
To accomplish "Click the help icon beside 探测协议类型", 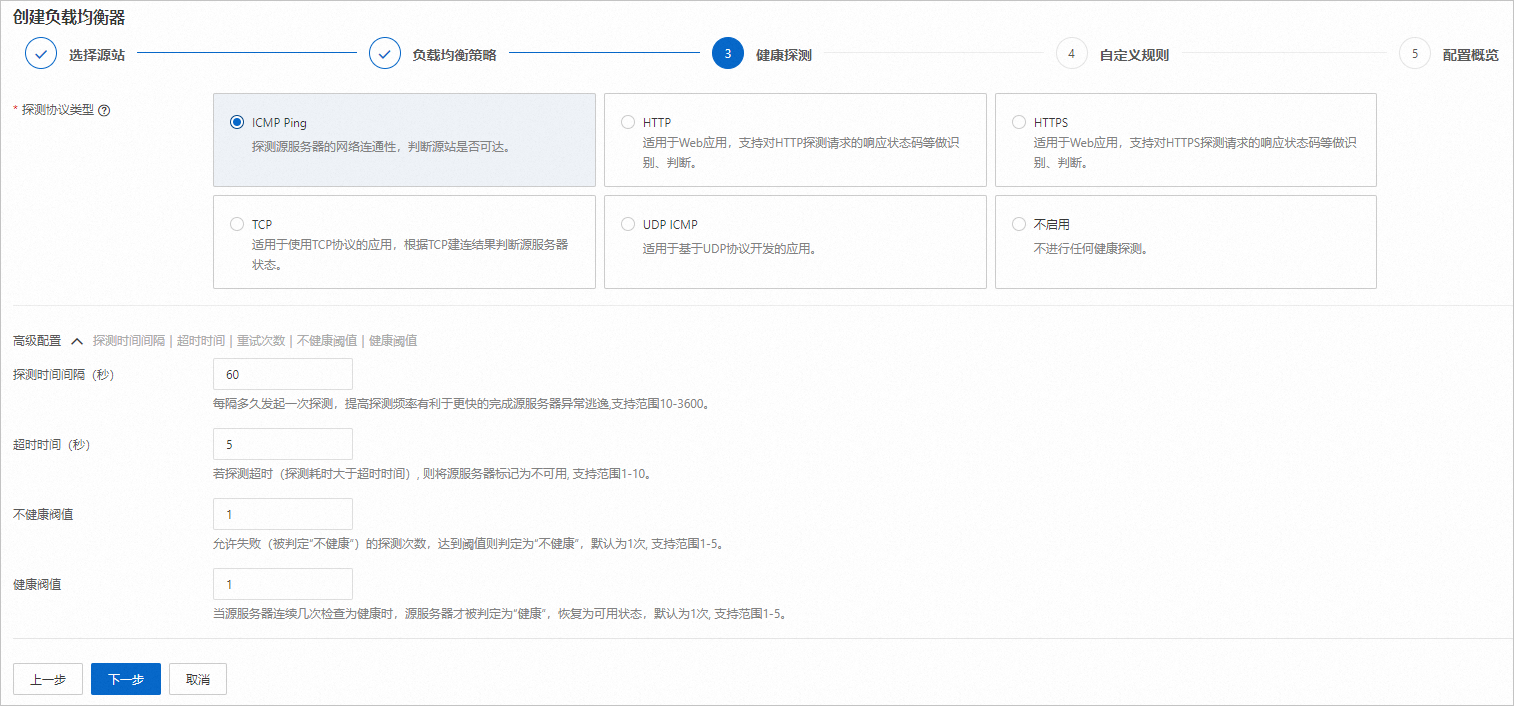I will tap(104, 110).
